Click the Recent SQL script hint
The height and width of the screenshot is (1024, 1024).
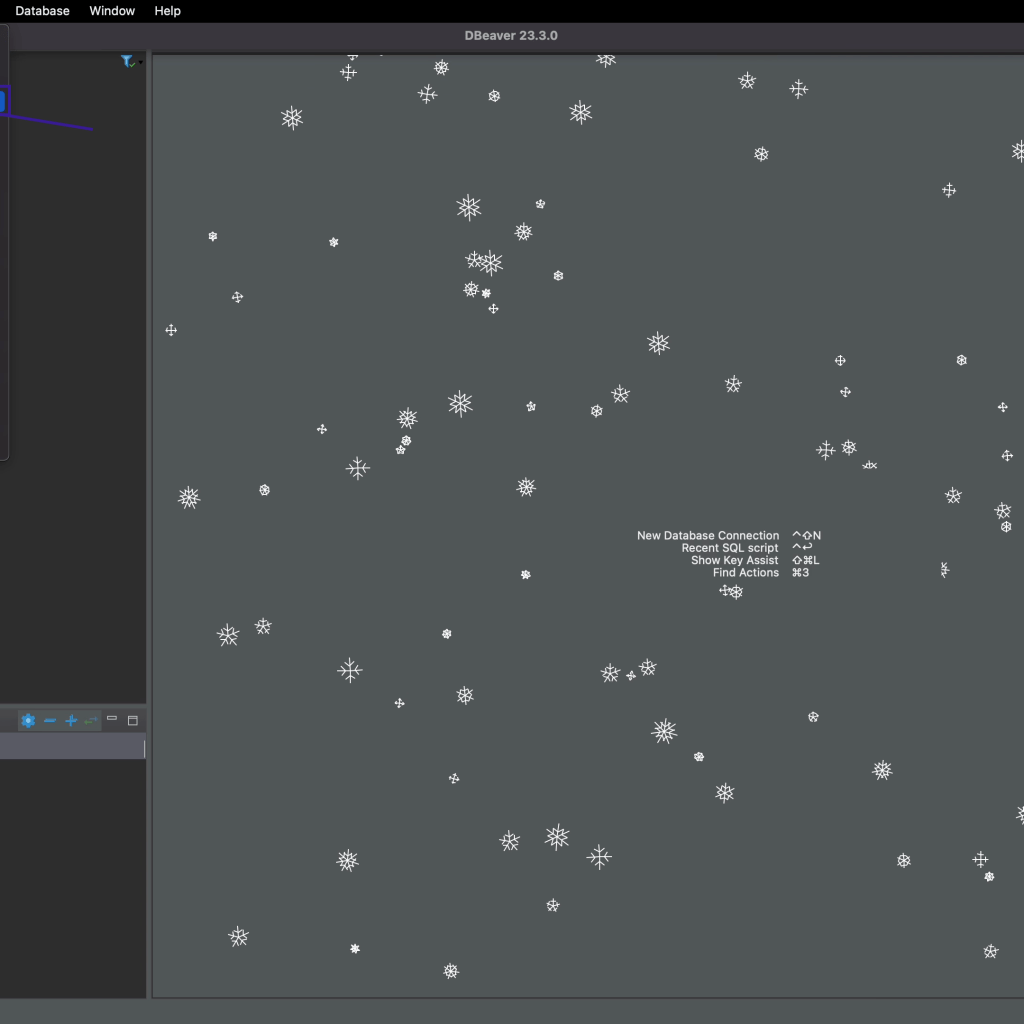tap(729, 548)
